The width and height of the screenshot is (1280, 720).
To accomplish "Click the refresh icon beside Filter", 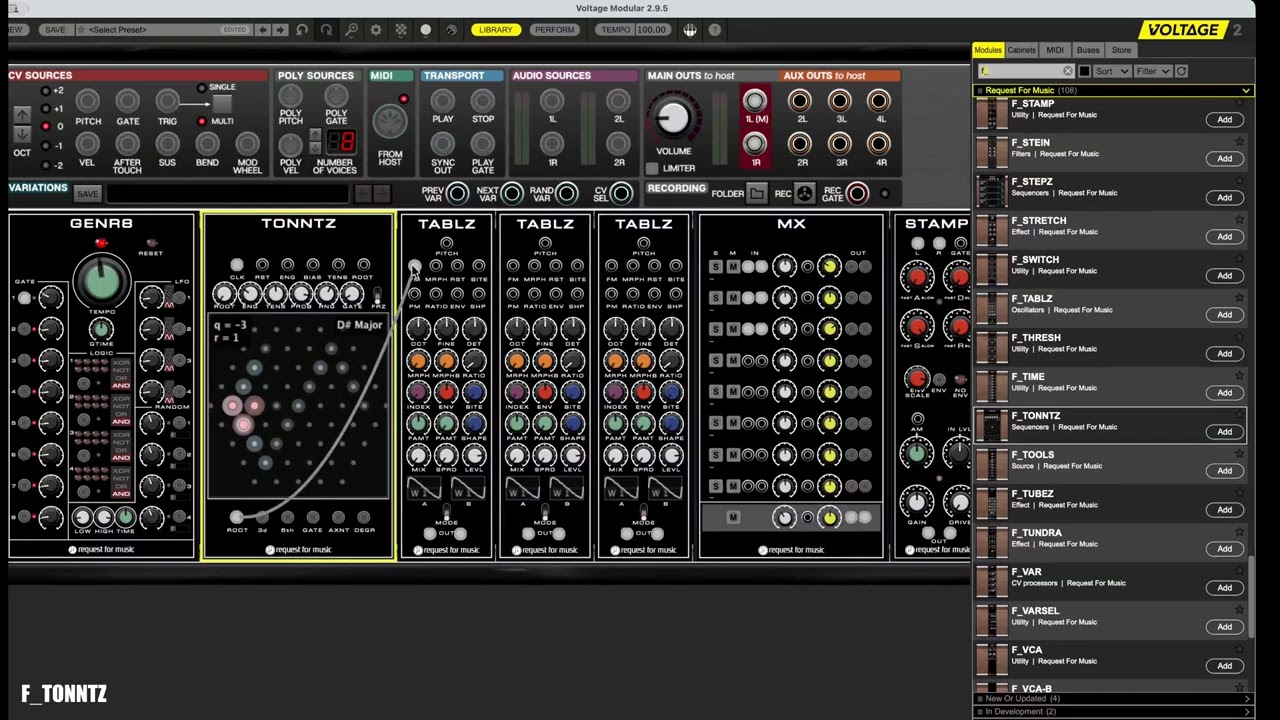I will coord(1181,71).
